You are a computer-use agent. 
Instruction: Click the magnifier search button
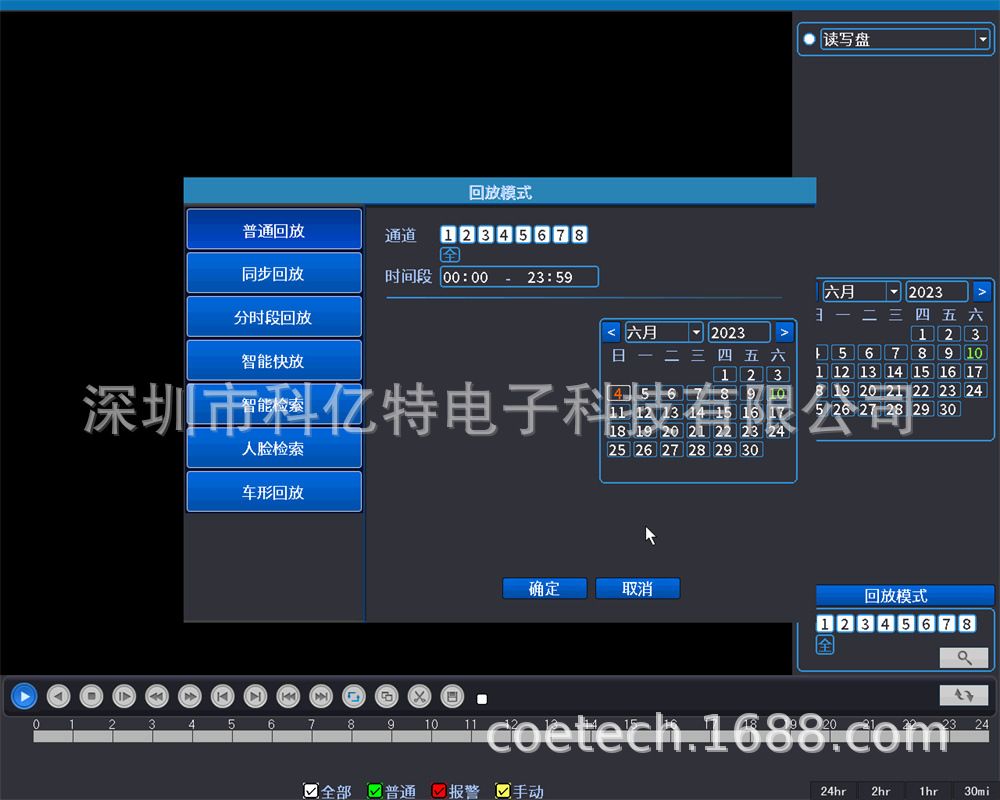click(964, 658)
